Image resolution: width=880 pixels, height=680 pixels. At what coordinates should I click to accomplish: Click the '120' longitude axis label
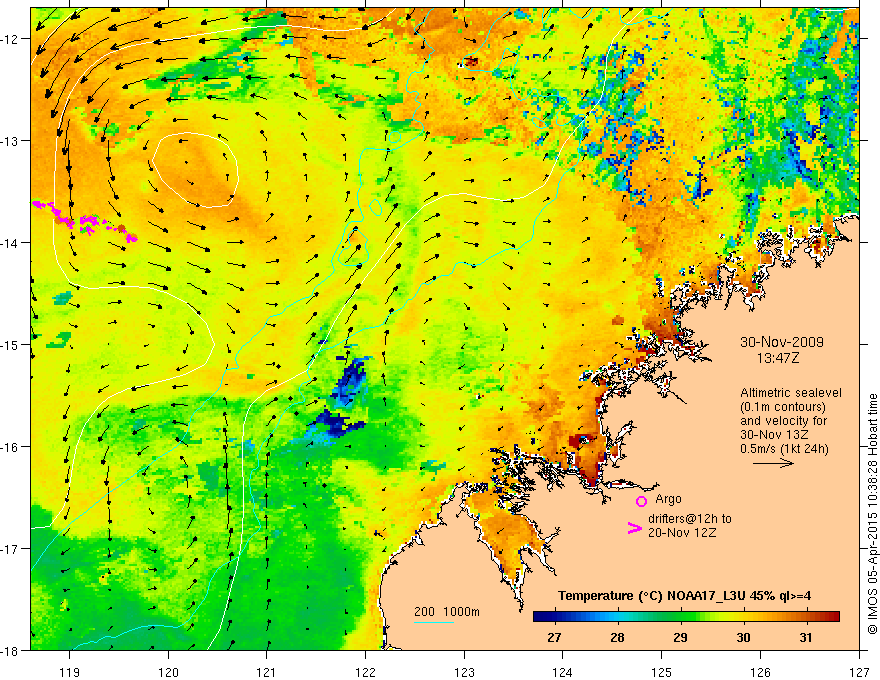point(168,672)
